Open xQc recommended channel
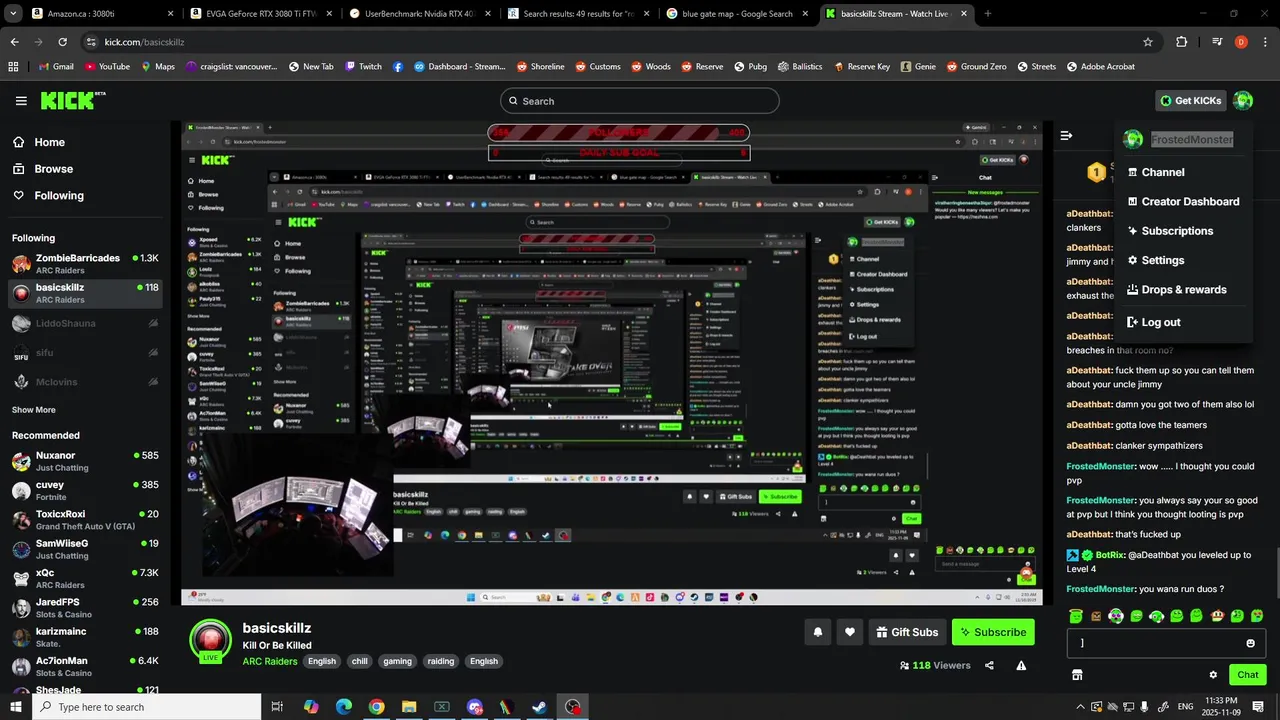Screen dimensions: 1280x720 tap(85, 579)
